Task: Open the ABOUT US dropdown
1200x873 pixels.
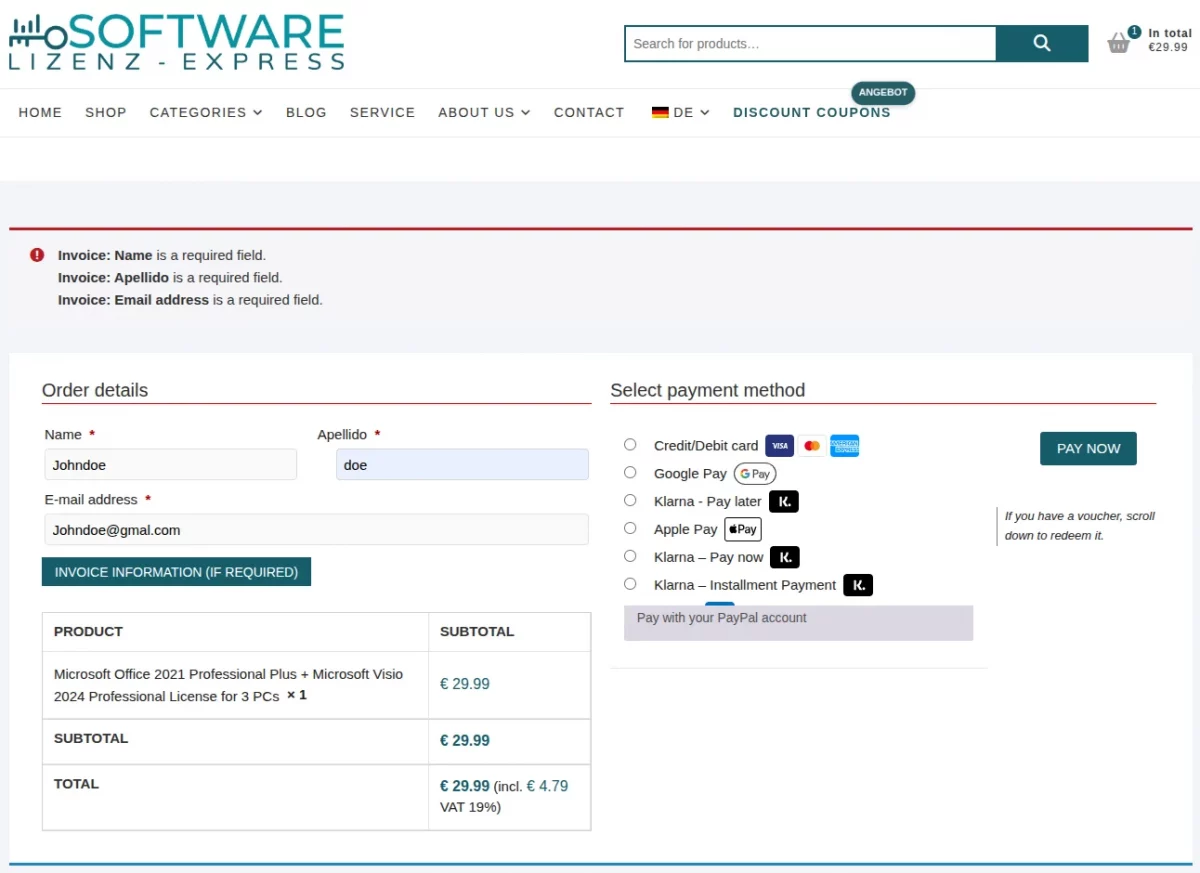Action: click(x=484, y=112)
